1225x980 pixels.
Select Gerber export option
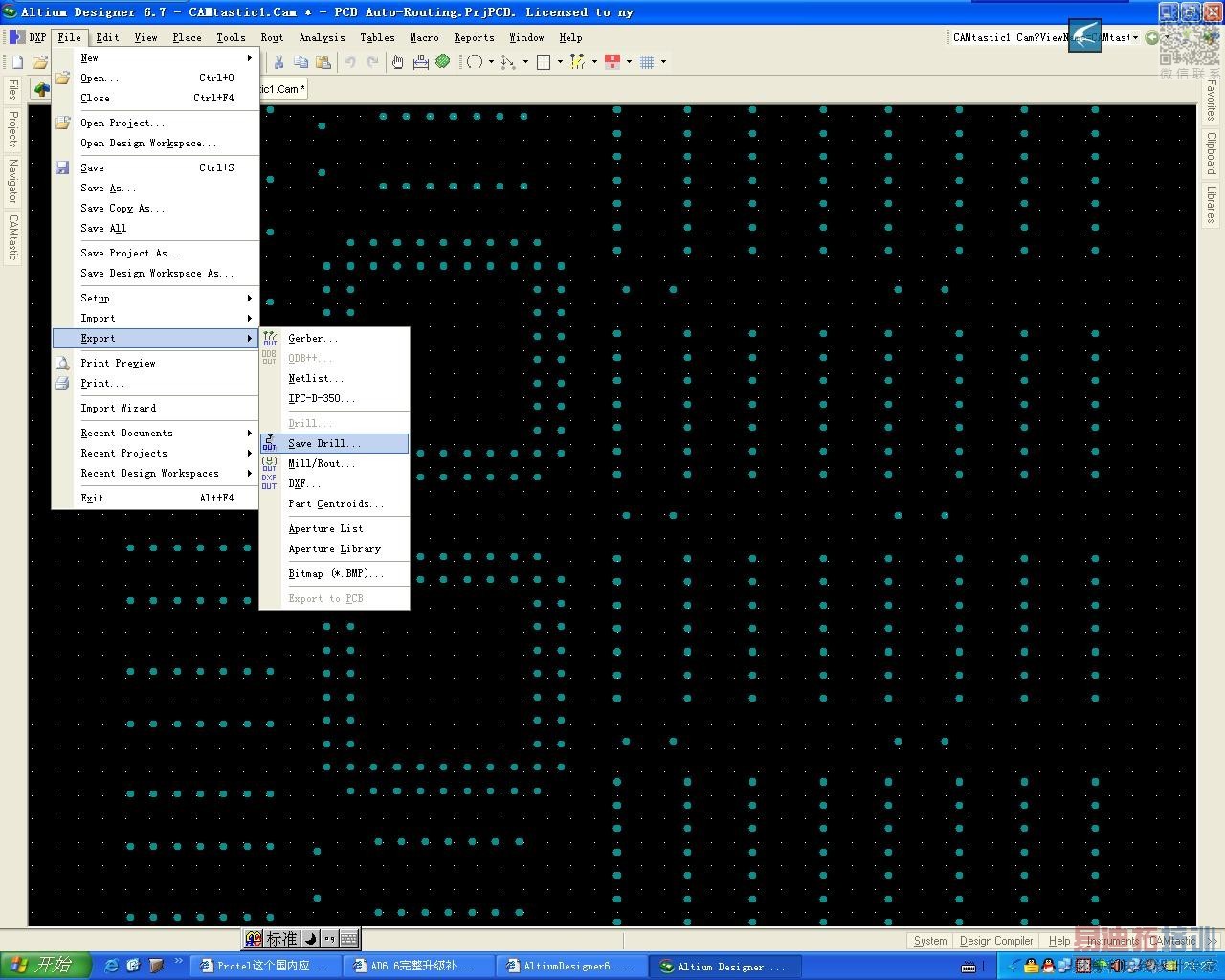click(335, 338)
